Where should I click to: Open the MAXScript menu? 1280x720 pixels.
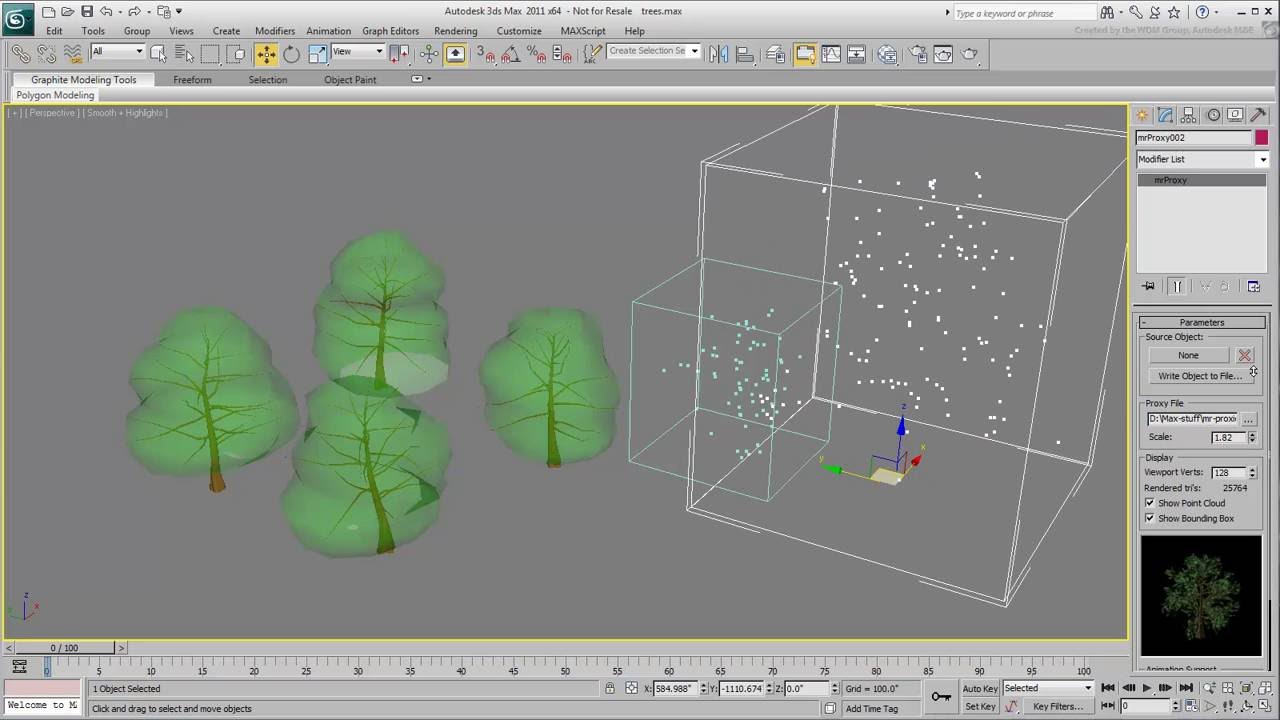click(583, 31)
